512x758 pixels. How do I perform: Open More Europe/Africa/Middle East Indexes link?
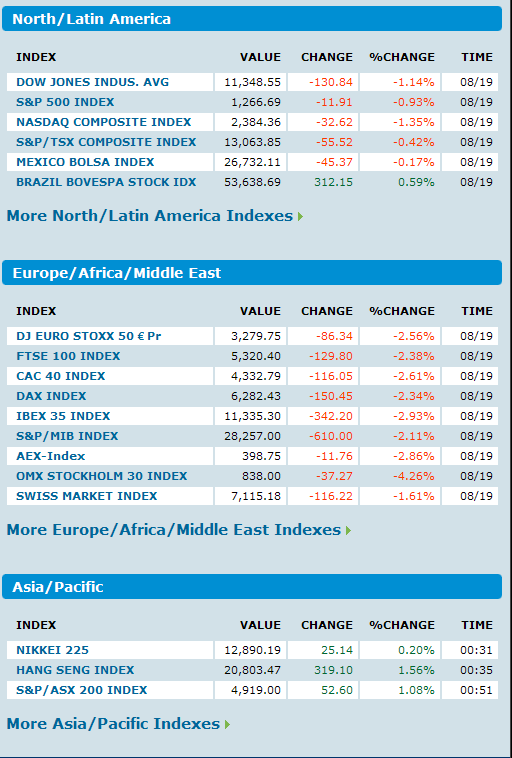click(x=174, y=530)
